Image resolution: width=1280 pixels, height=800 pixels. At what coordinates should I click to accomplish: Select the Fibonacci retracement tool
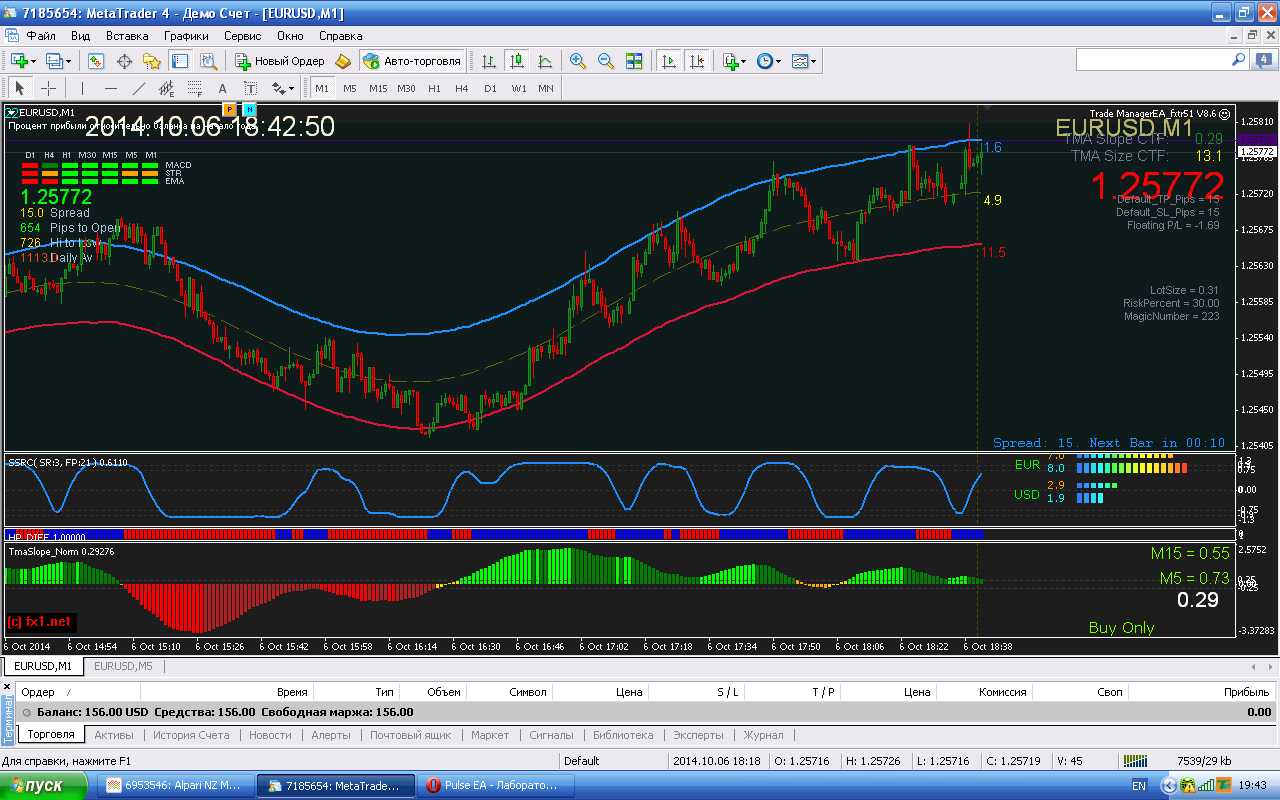[195, 88]
